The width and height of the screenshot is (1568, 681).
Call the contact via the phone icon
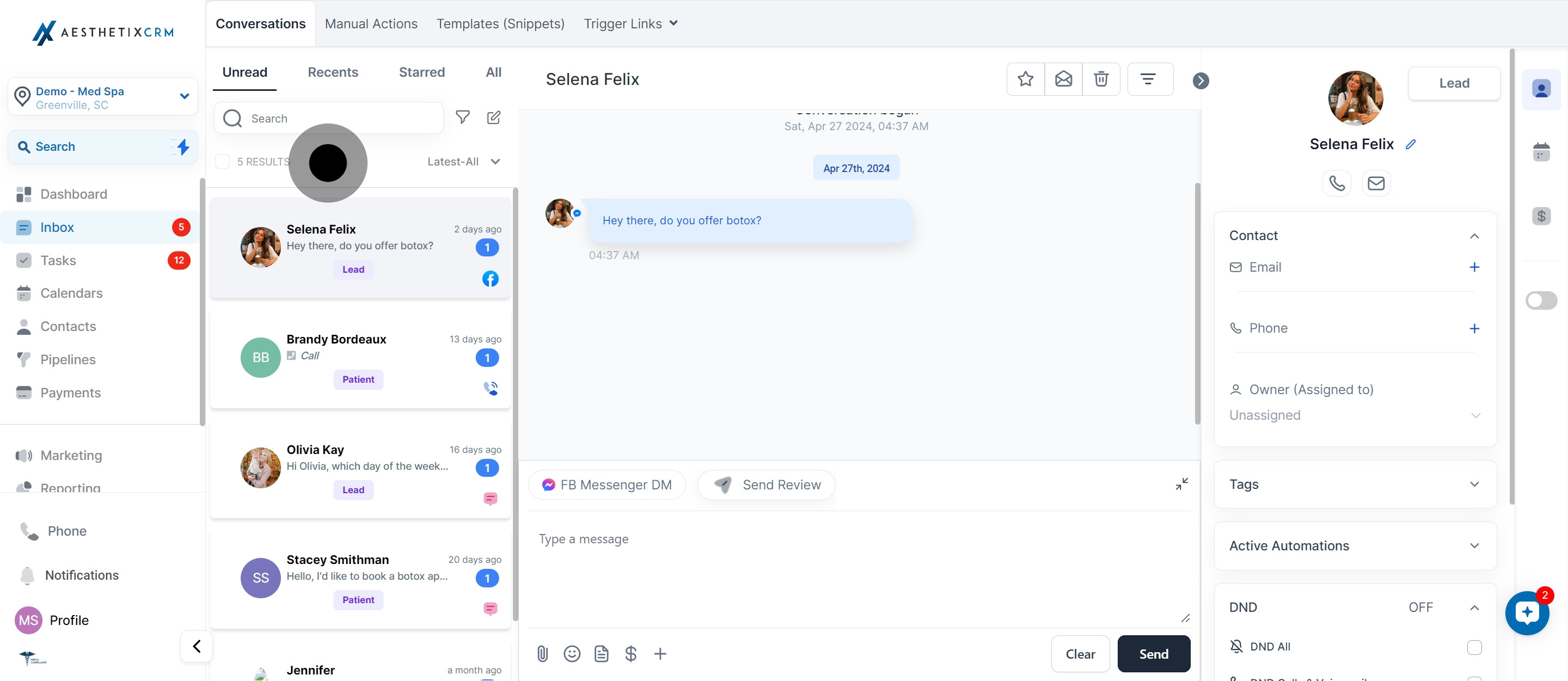point(1337,183)
